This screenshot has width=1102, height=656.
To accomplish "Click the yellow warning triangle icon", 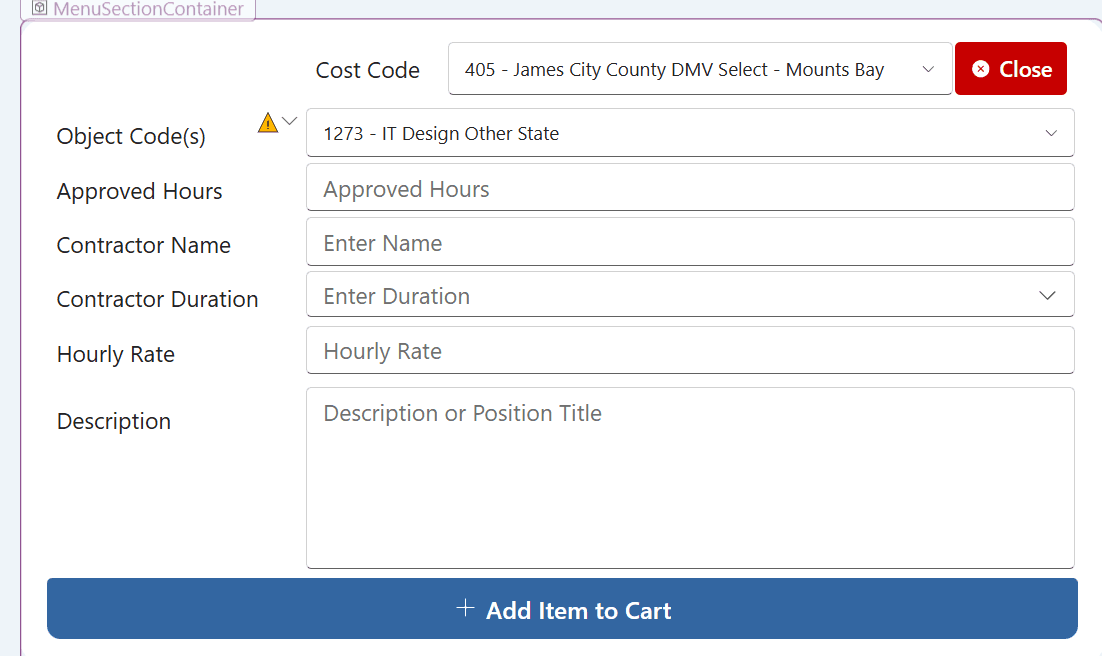I will pyautogui.click(x=268, y=123).
